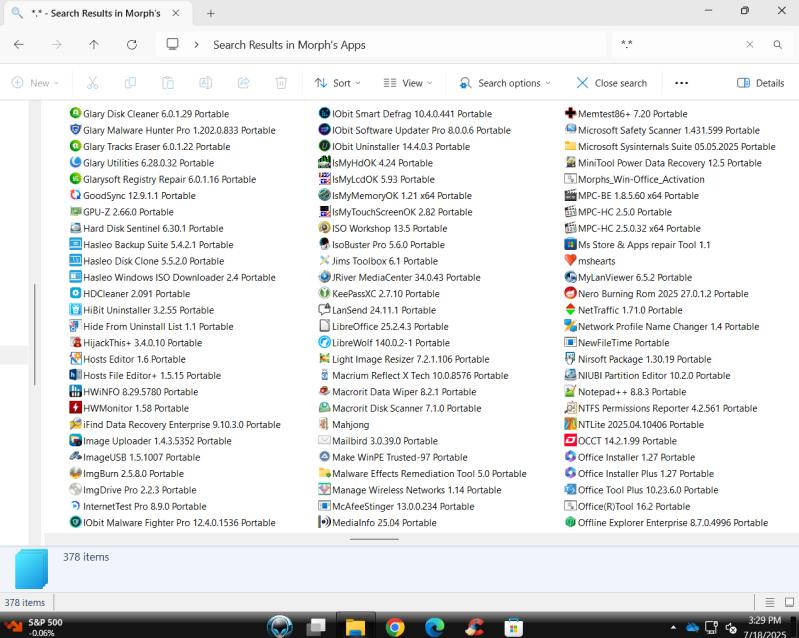Click the navigation pane vertical scrollbar
Viewport: 799px width, 638px height.
click(x=35, y=334)
